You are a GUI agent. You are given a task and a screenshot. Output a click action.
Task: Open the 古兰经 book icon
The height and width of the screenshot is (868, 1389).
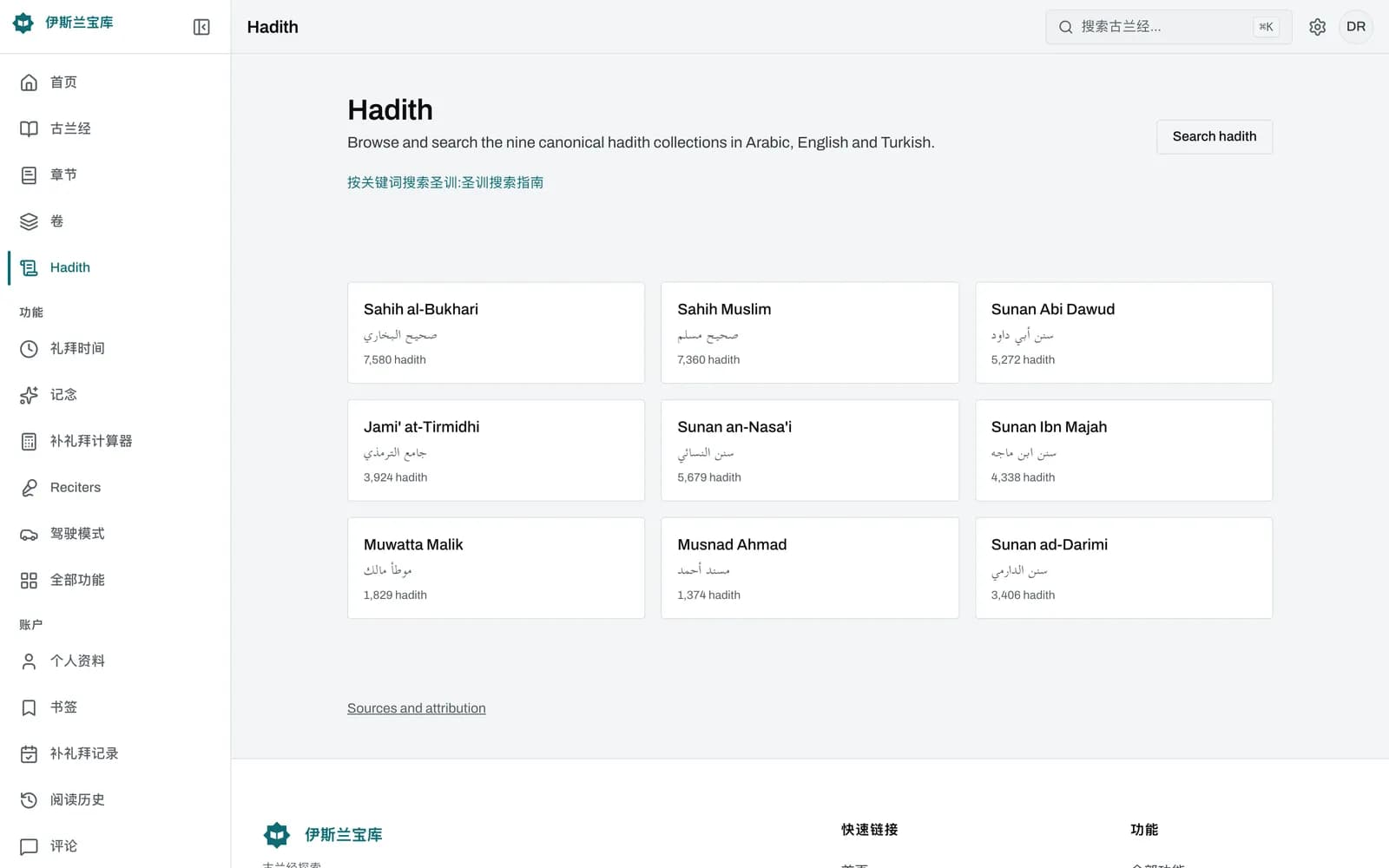(29, 128)
